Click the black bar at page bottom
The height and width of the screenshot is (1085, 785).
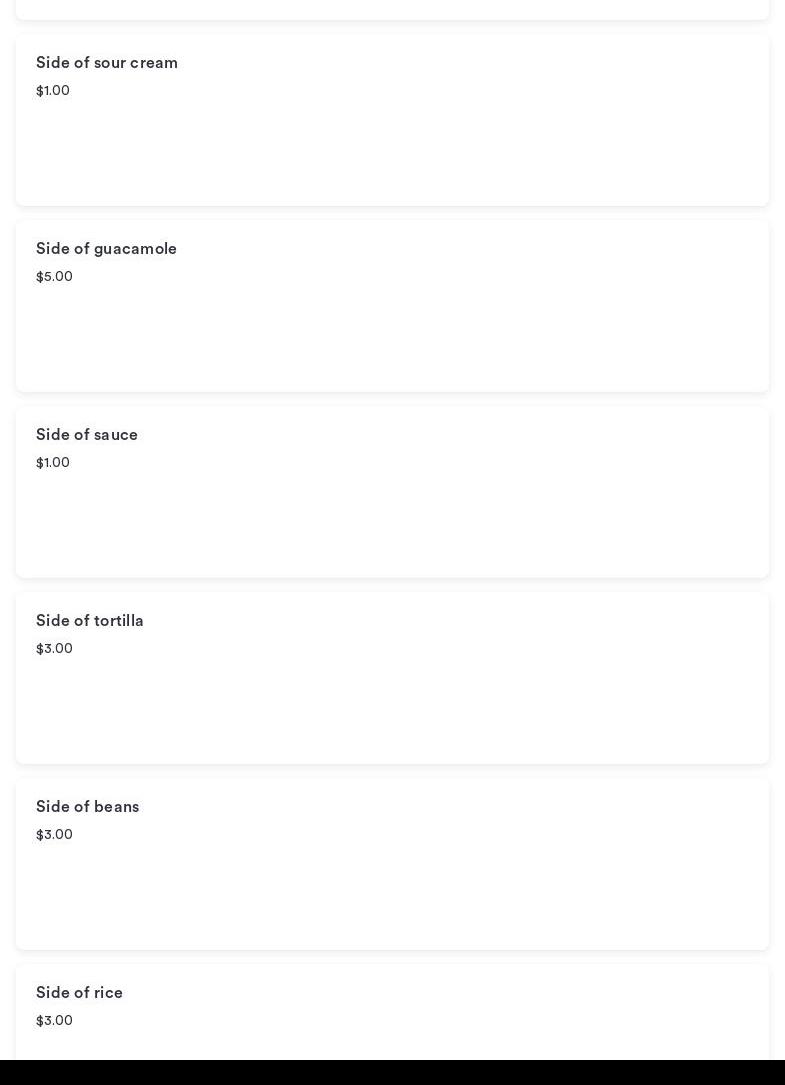tap(392, 1073)
